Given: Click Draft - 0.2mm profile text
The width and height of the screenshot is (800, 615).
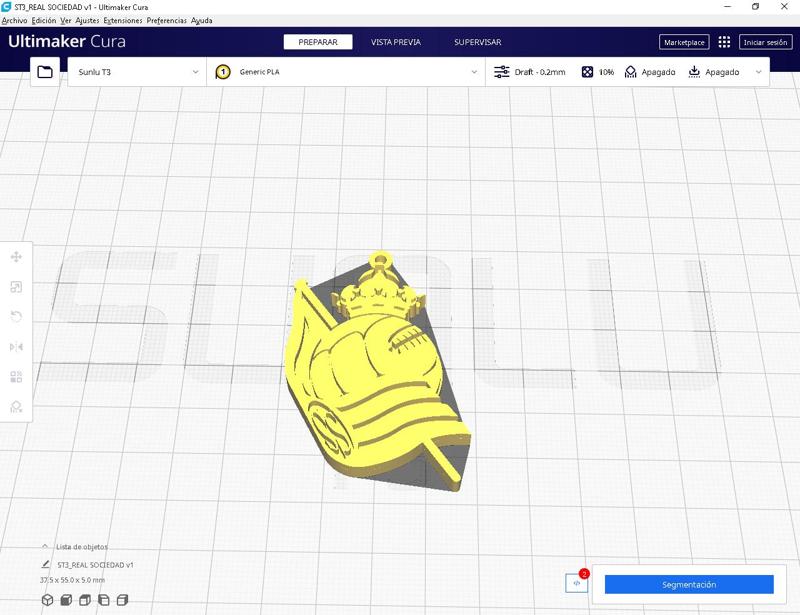Looking at the screenshot, I should pyautogui.click(x=540, y=72).
